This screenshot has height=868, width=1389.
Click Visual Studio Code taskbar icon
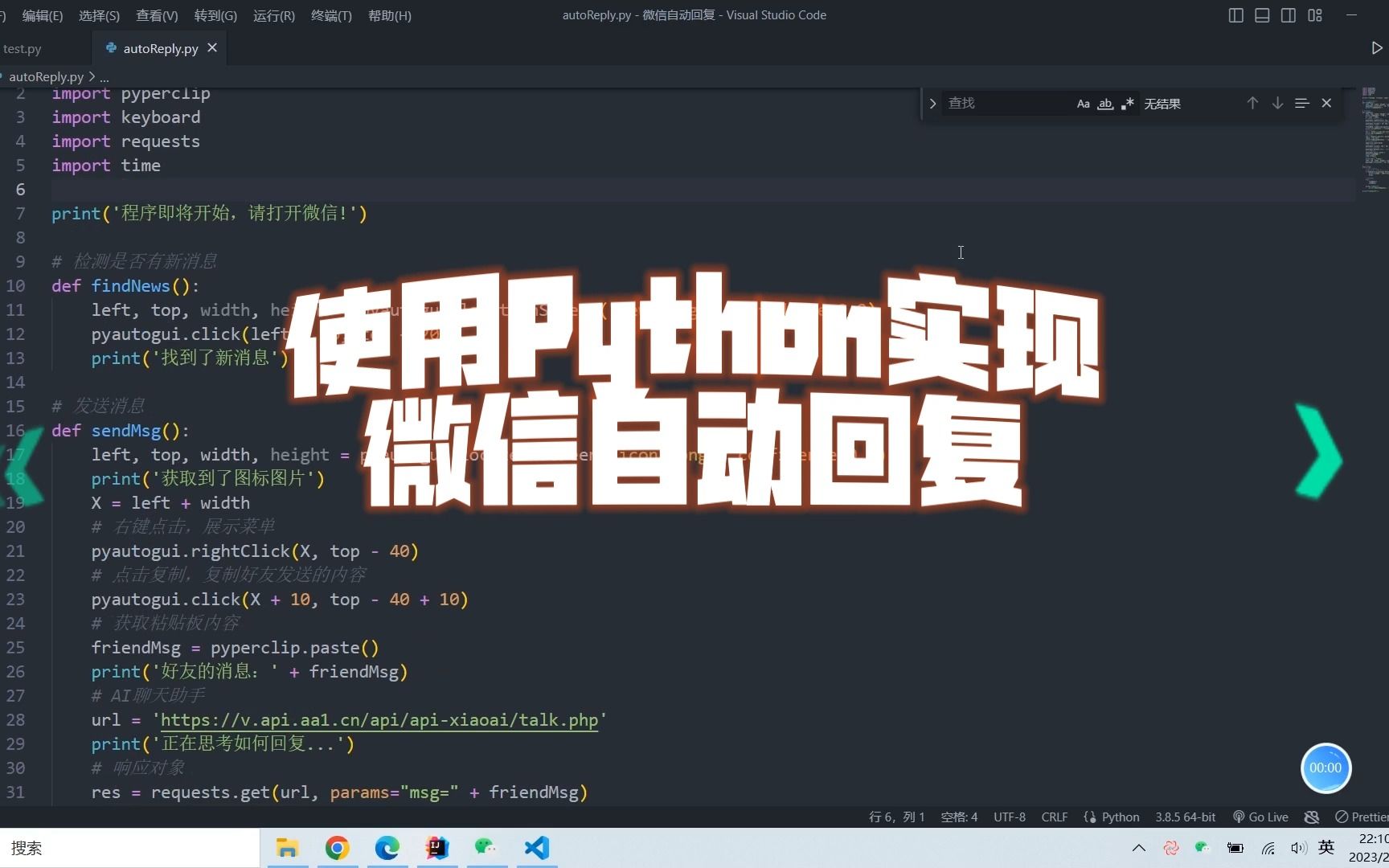(537, 848)
